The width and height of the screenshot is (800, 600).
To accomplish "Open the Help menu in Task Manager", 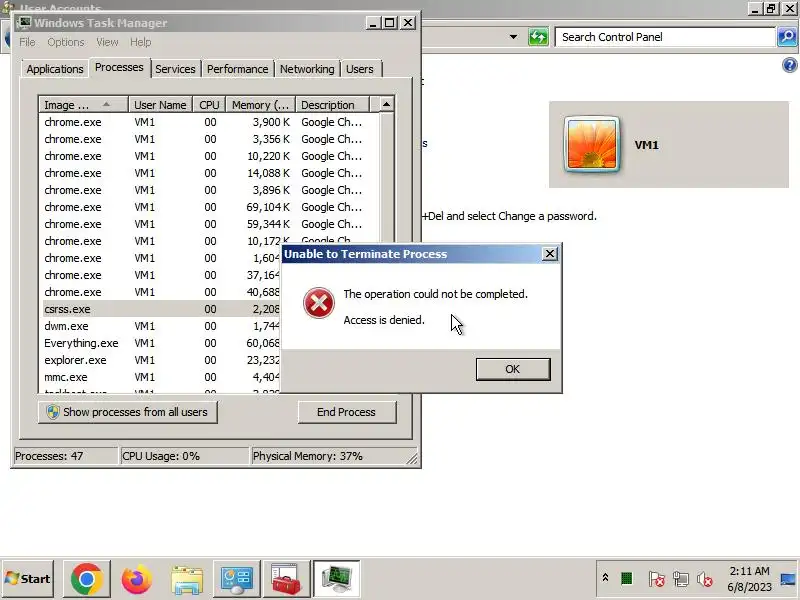I will click(140, 42).
